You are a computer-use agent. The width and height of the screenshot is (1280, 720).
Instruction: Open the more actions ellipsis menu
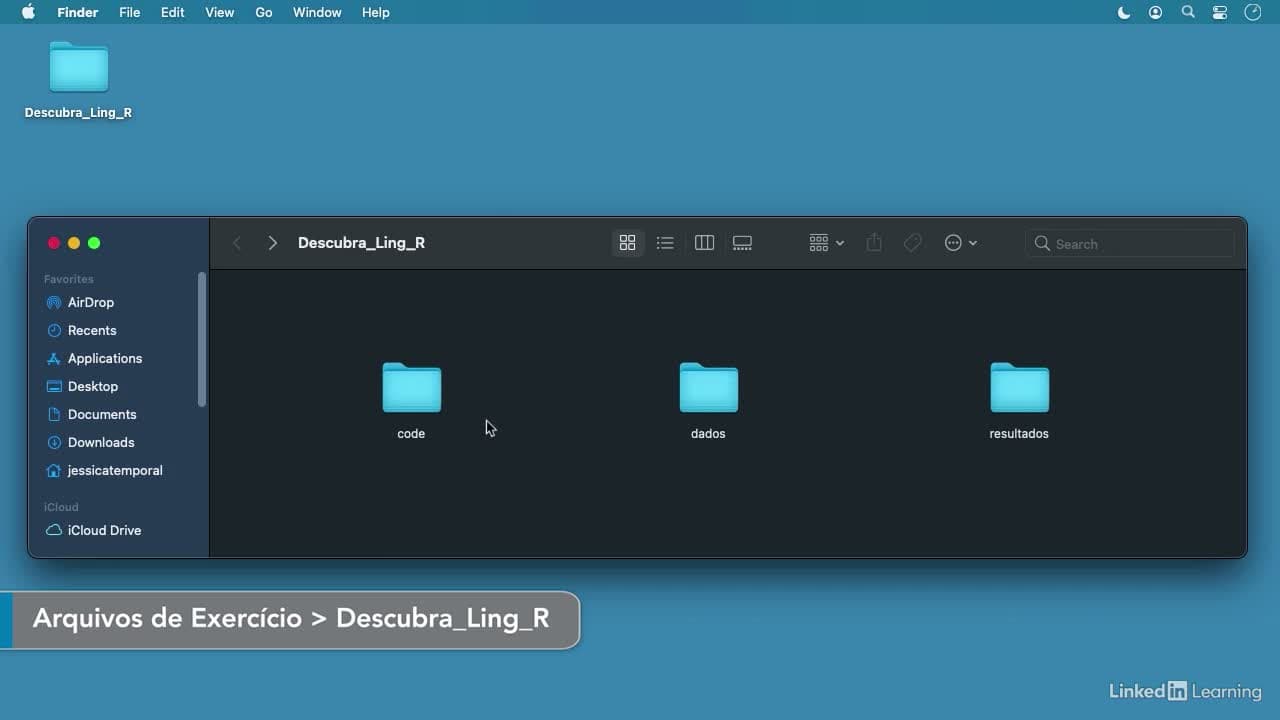(961, 243)
